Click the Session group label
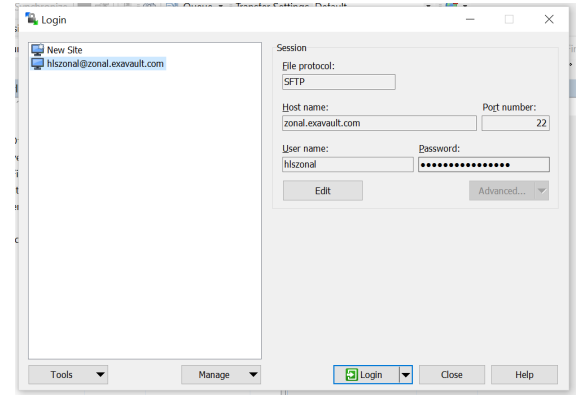The height and width of the screenshot is (397, 583). tap(292, 48)
